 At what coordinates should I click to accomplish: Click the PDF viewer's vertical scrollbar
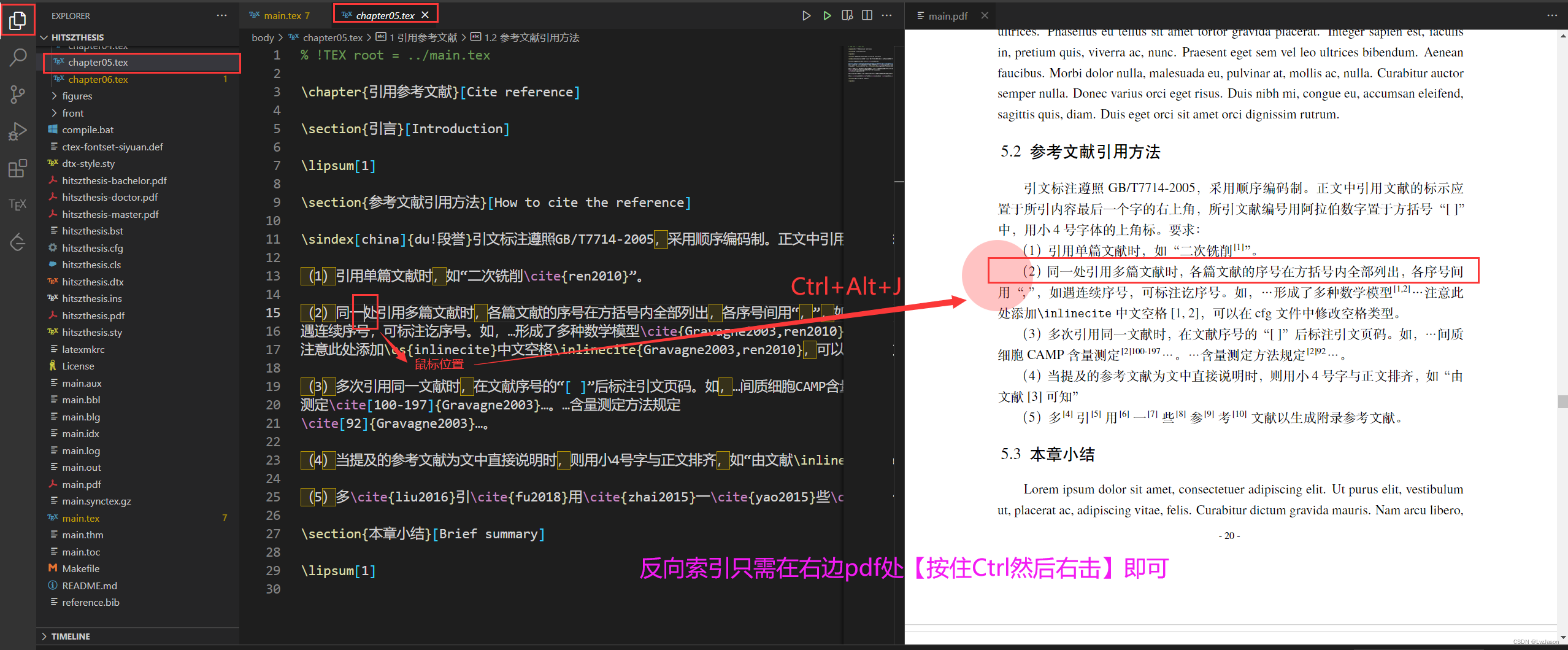tap(1562, 402)
